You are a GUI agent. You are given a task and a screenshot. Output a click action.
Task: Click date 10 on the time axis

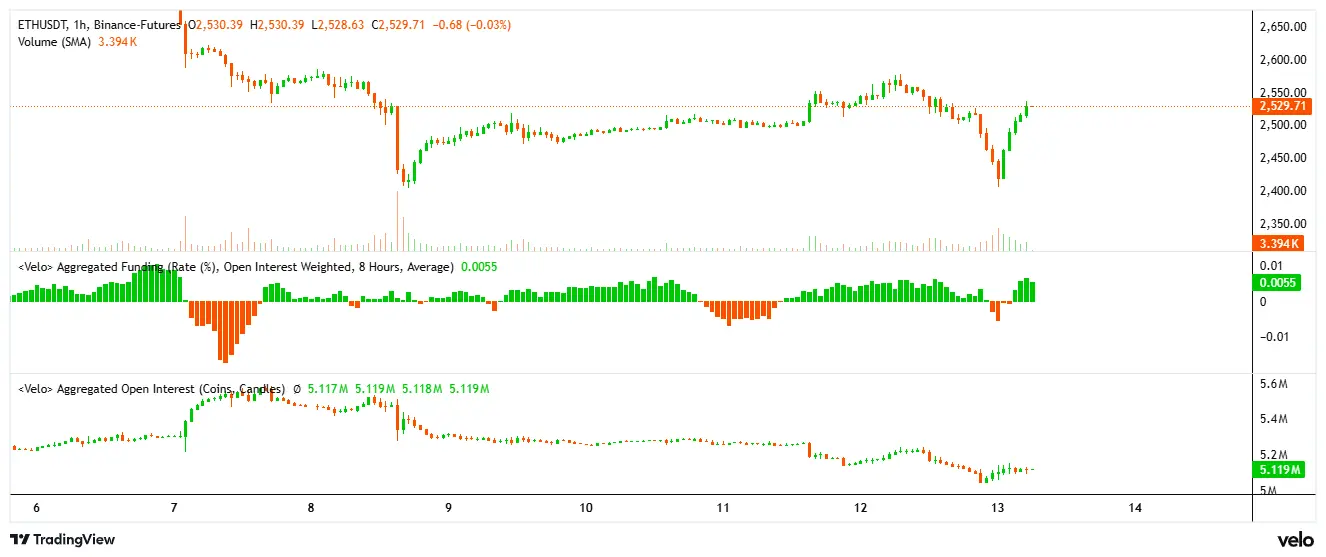pos(586,508)
